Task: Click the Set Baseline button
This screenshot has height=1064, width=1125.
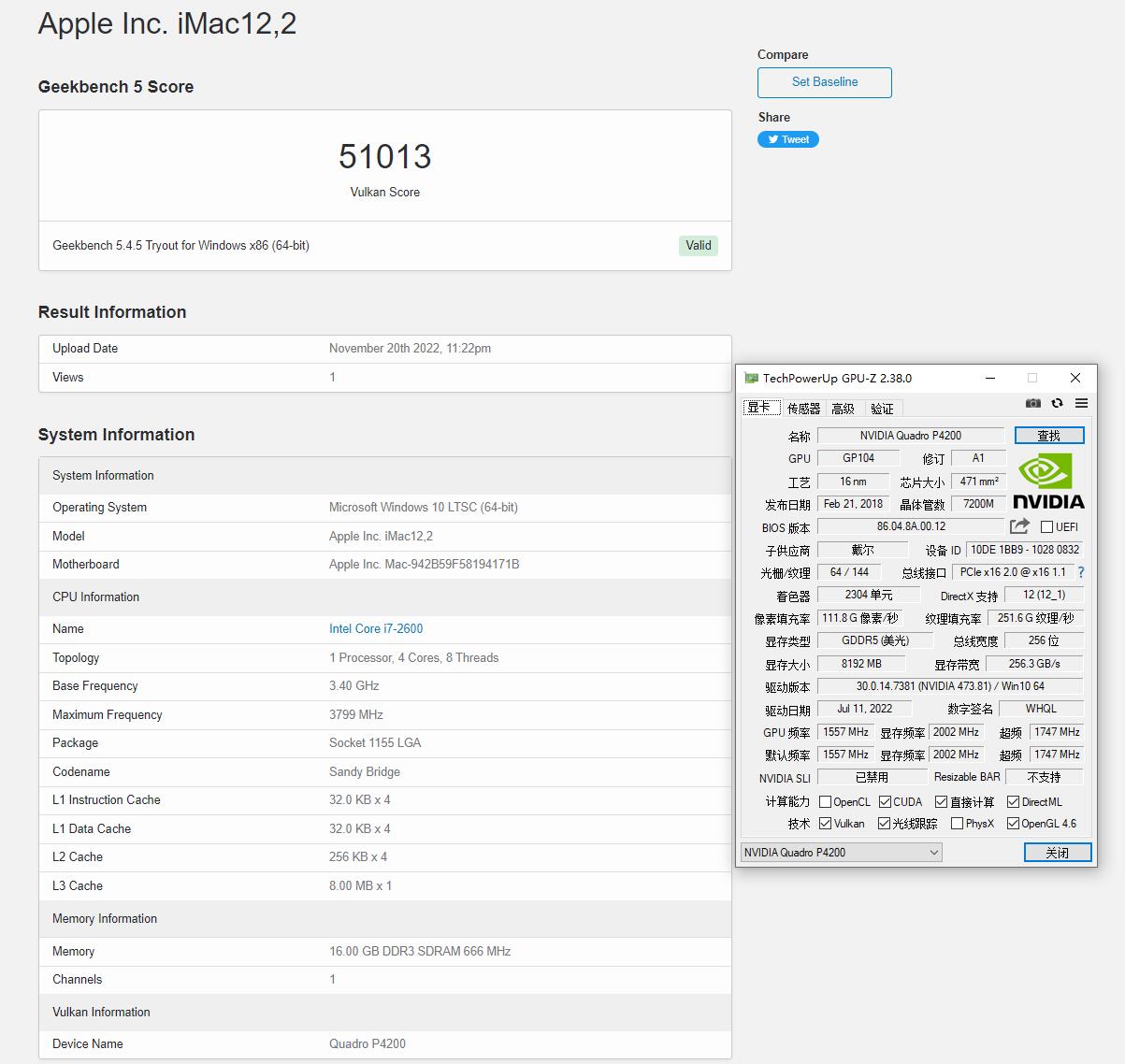Action: point(825,82)
